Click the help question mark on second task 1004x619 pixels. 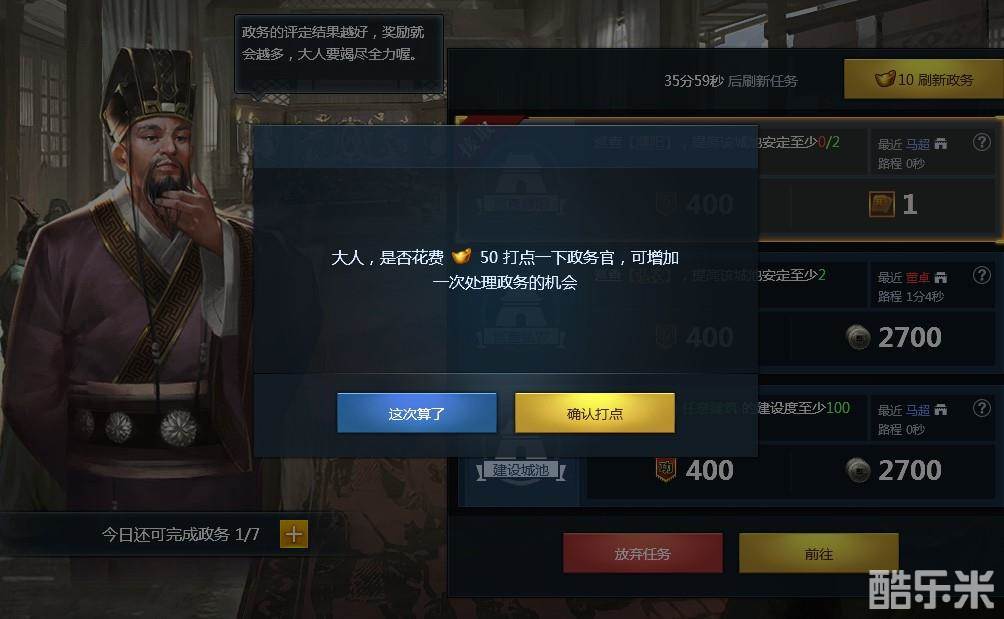coord(982,275)
